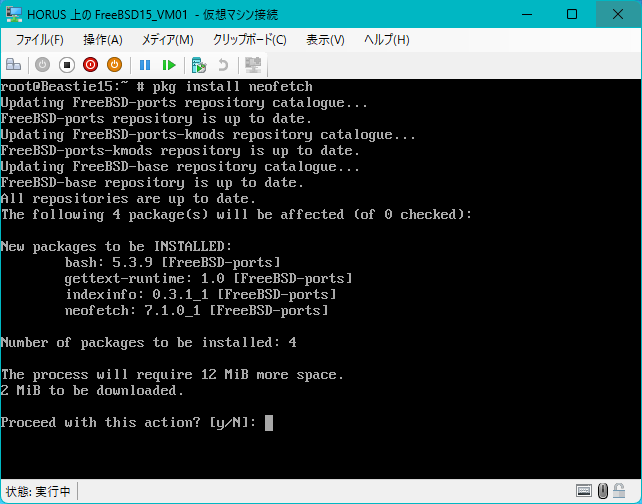
Task: Click the 'bash: 5.3.9 [FreeBSD-ports]' line
Action: click(172, 262)
